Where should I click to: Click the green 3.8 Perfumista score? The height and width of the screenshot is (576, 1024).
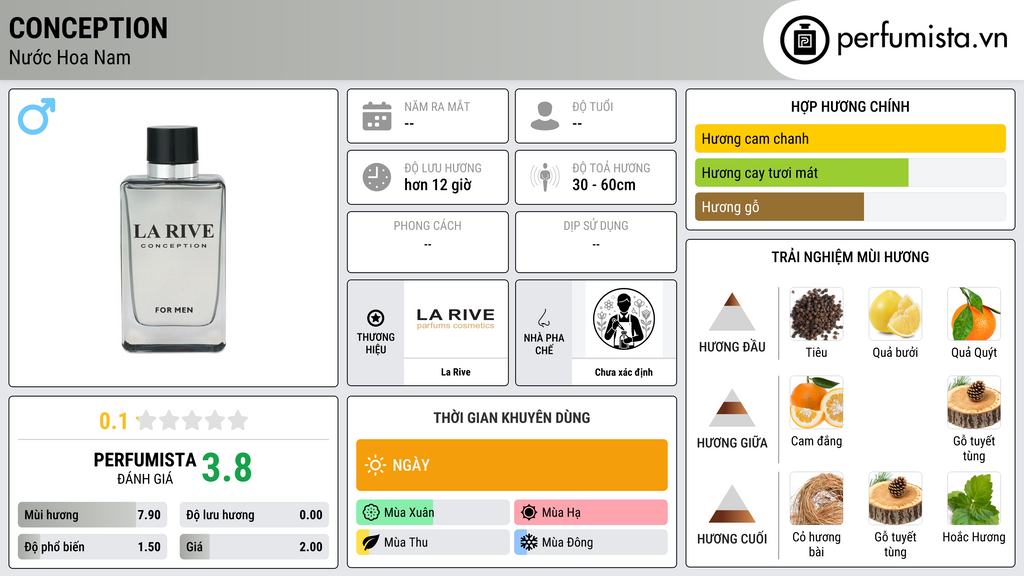click(x=227, y=468)
